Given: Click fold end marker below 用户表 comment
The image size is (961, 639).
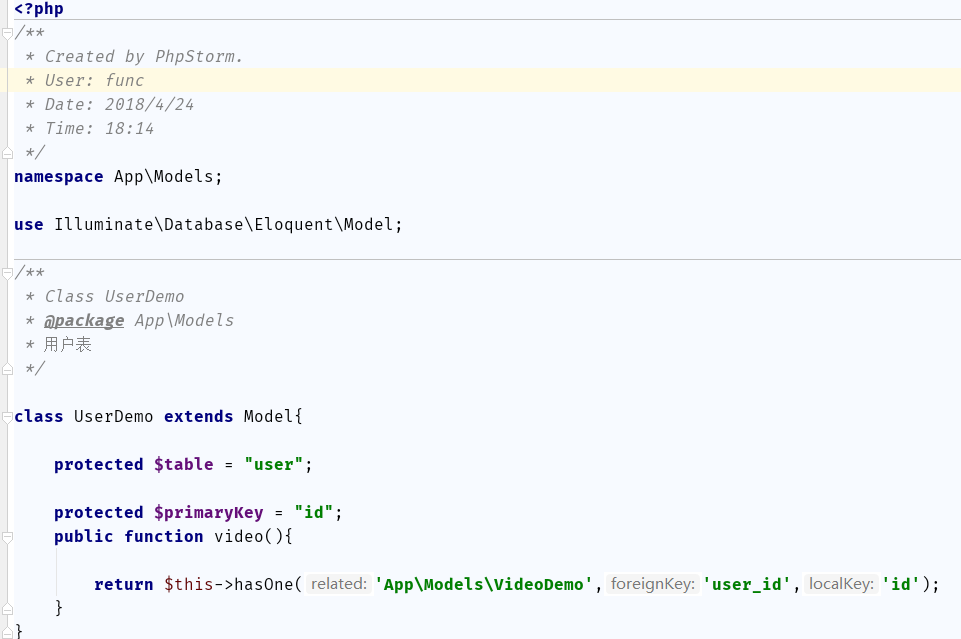Looking at the screenshot, I should (7, 369).
